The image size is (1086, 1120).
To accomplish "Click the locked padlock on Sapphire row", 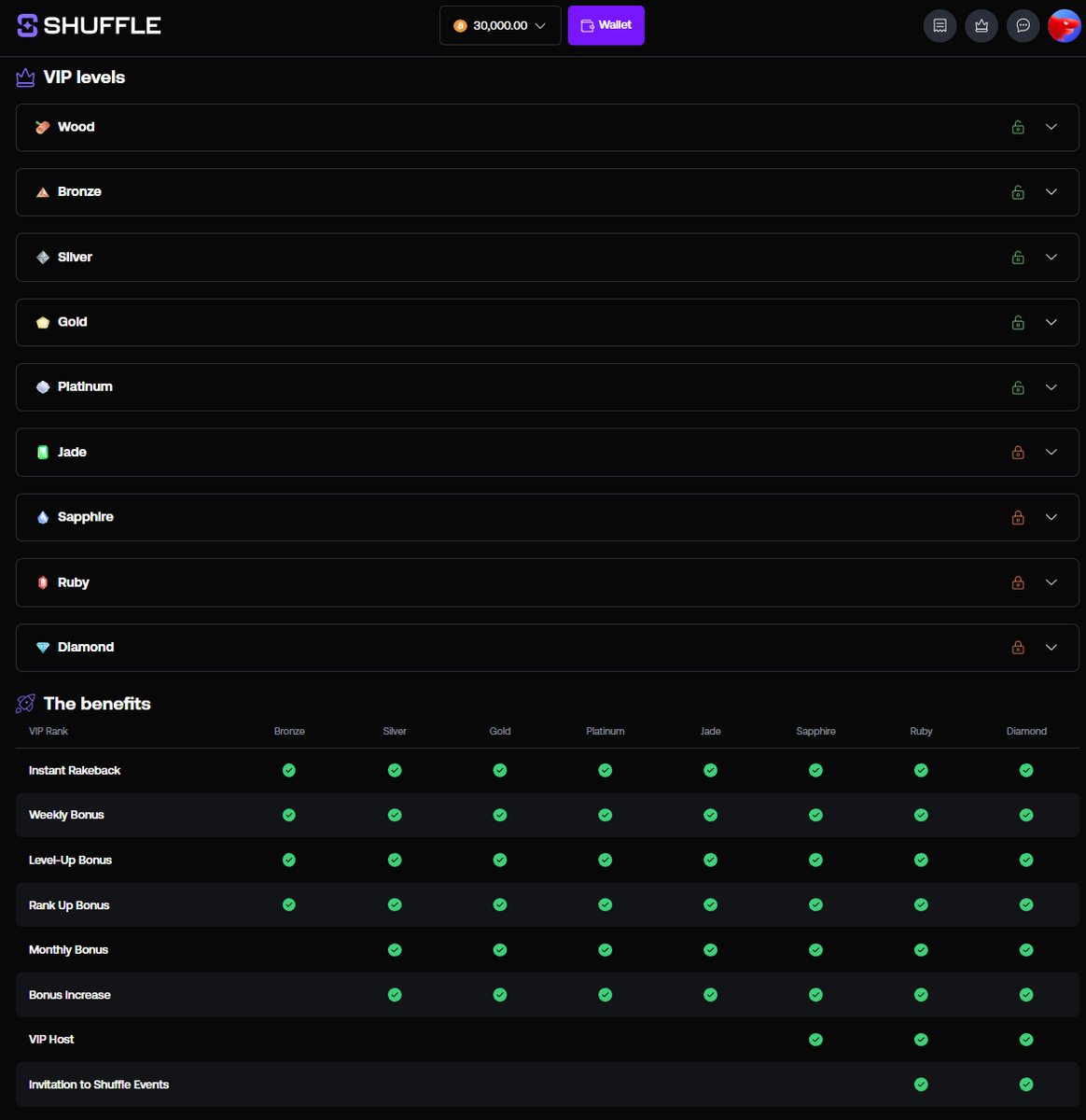I will click(x=1018, y=517).
